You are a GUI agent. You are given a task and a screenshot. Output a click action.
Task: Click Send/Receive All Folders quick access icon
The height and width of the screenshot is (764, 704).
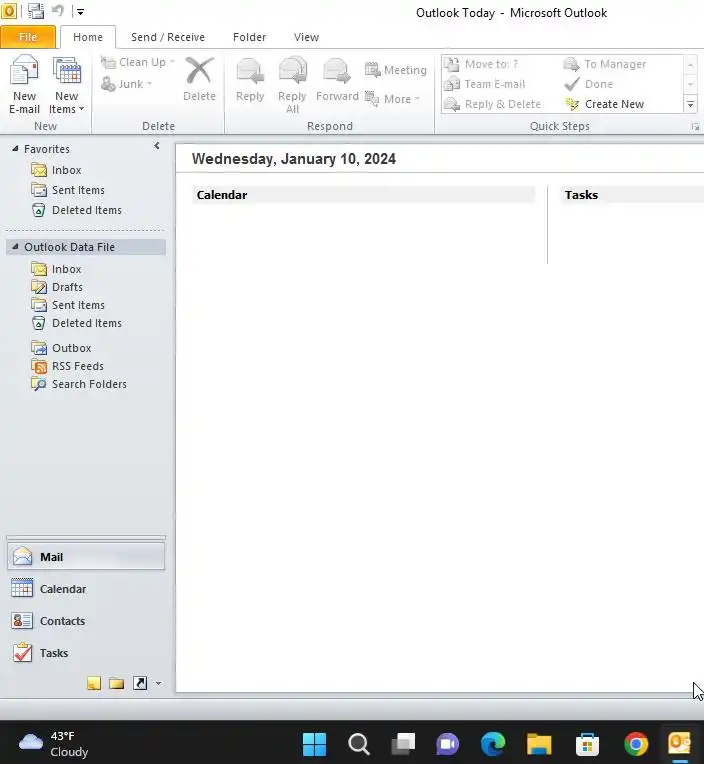(36, 11)
